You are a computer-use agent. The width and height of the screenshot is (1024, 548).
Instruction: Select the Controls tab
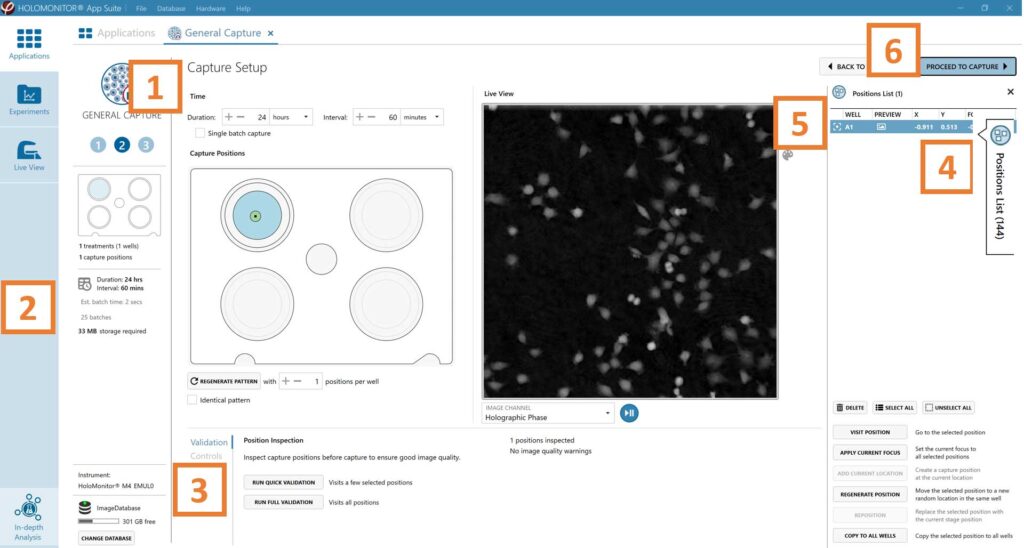206,456
